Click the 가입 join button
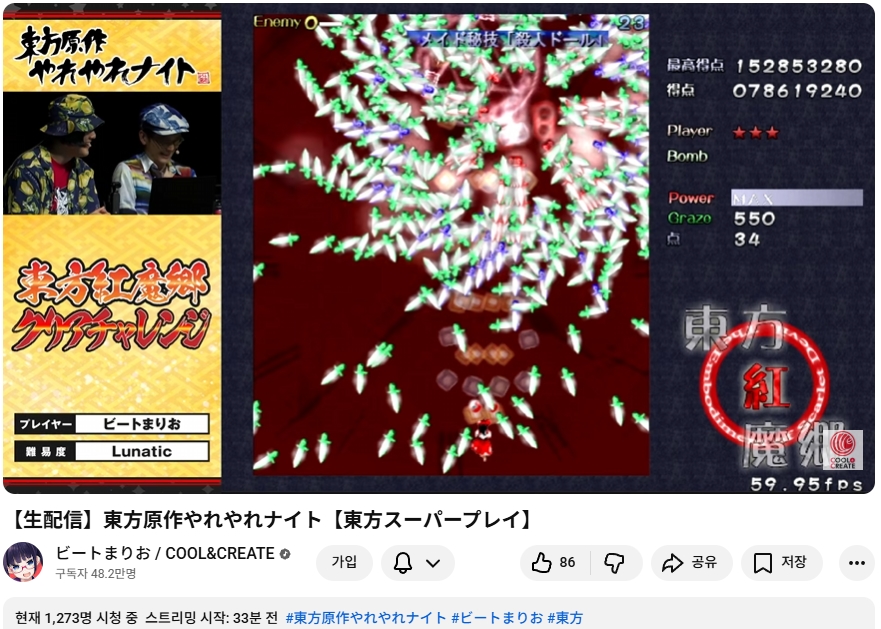 (344, 563)
